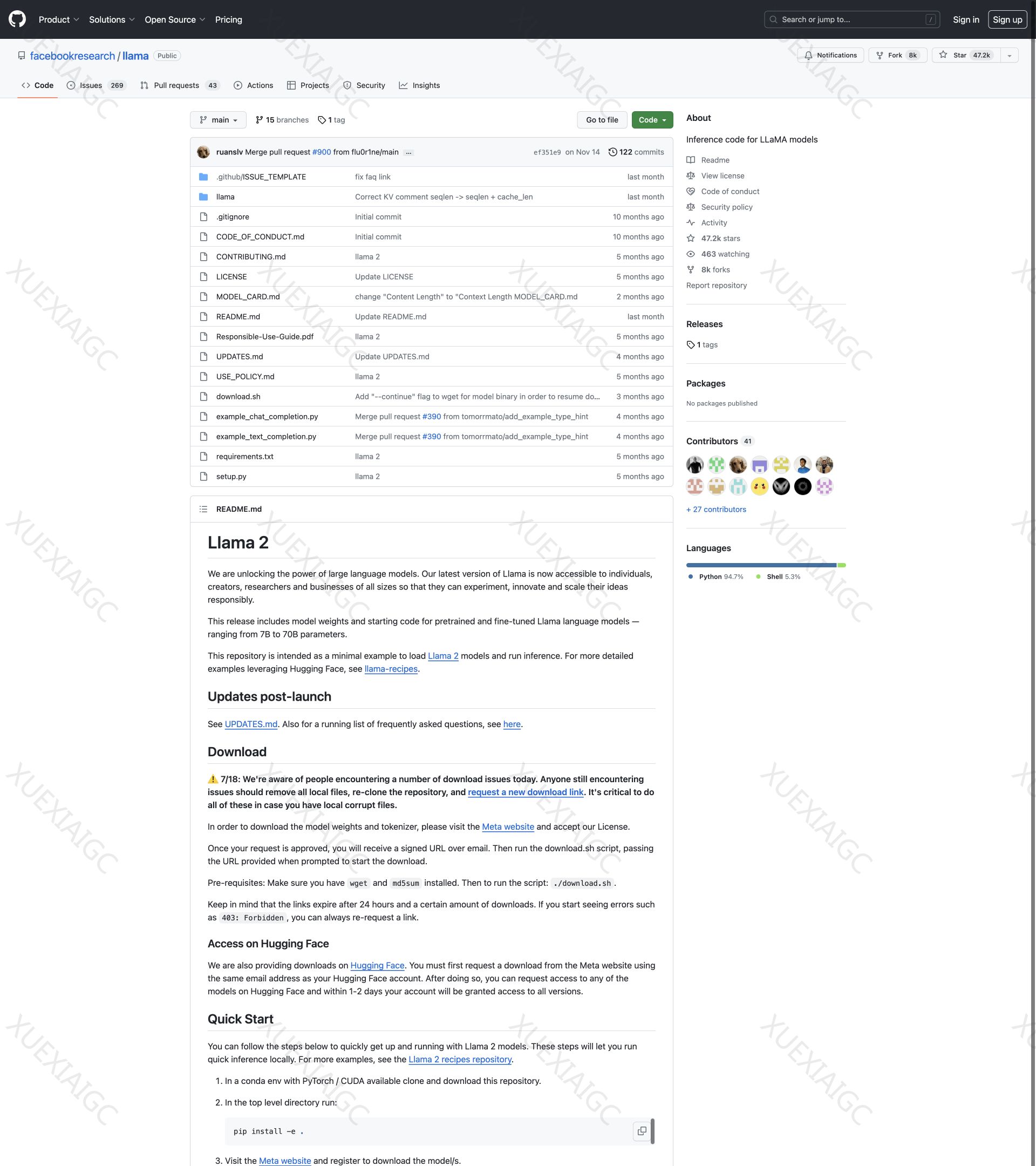
Task: Open the commits history clock icon
Action: pos(612,152)
